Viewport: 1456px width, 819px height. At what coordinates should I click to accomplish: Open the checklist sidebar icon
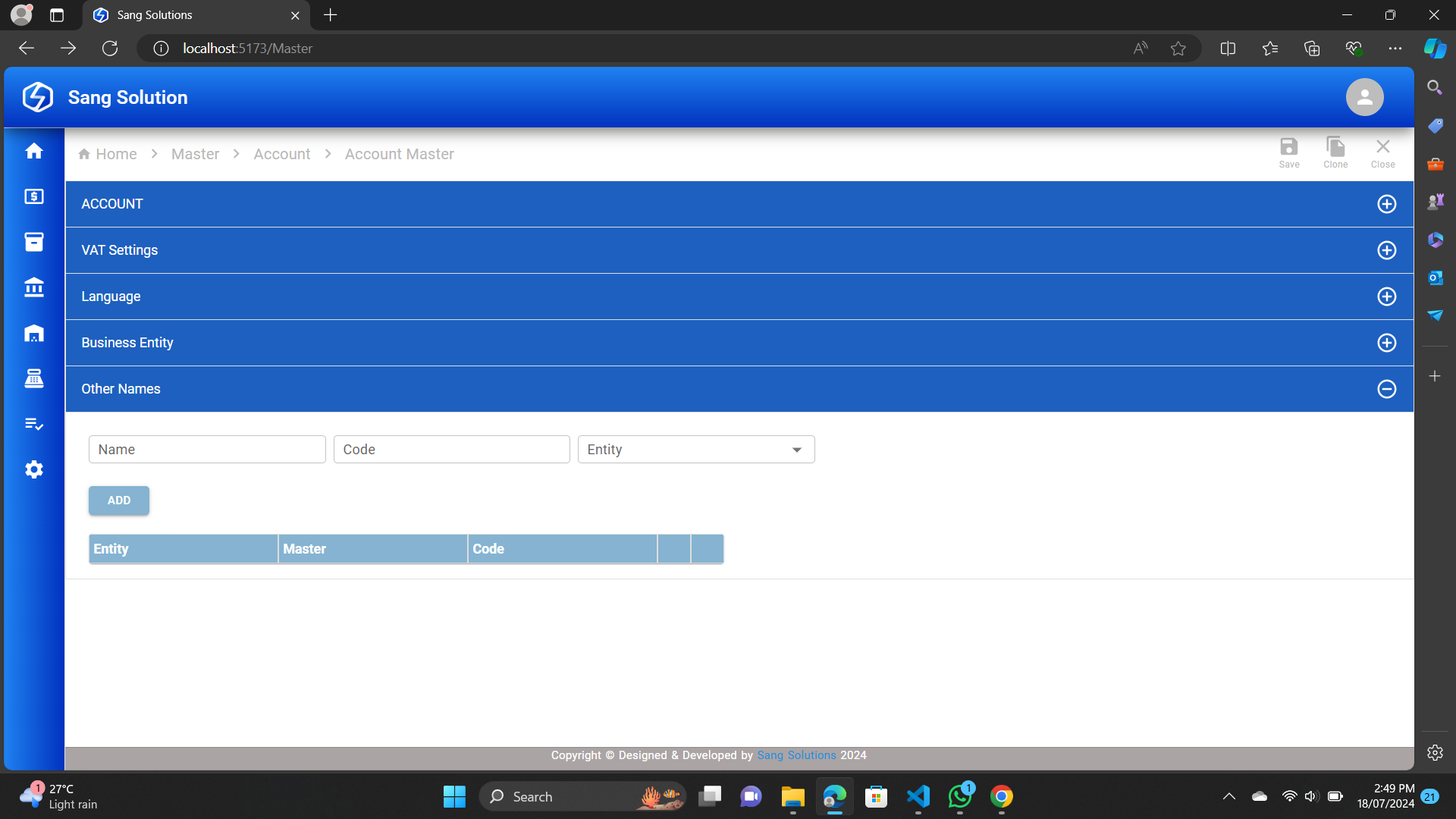pos(34,424)
